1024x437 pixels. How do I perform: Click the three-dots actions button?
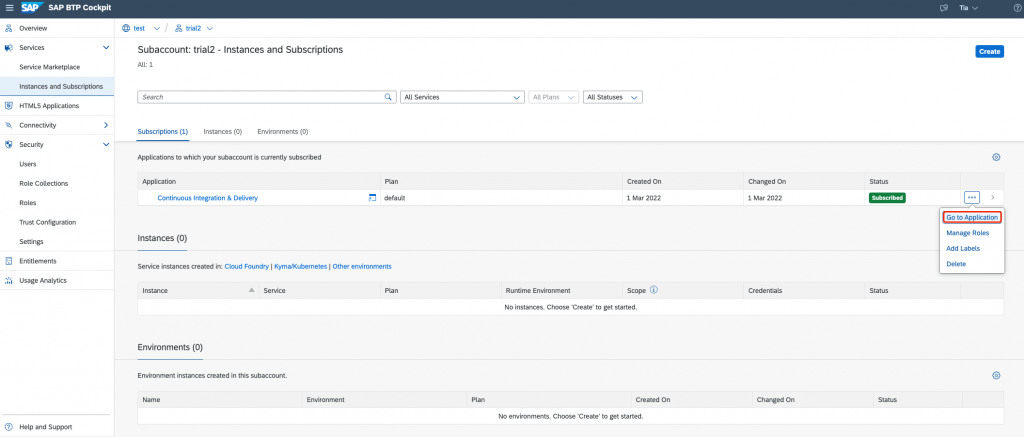(x=972, y=197)
